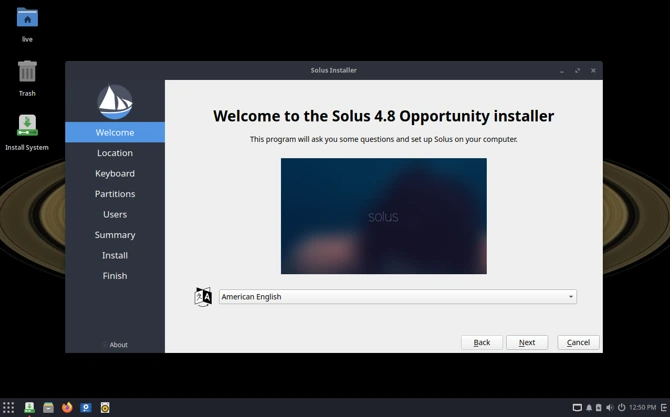Go to the Users step in sidebar
Viewport: 672px width, 417px height.
pyautogui.click(x=115, y=214)
